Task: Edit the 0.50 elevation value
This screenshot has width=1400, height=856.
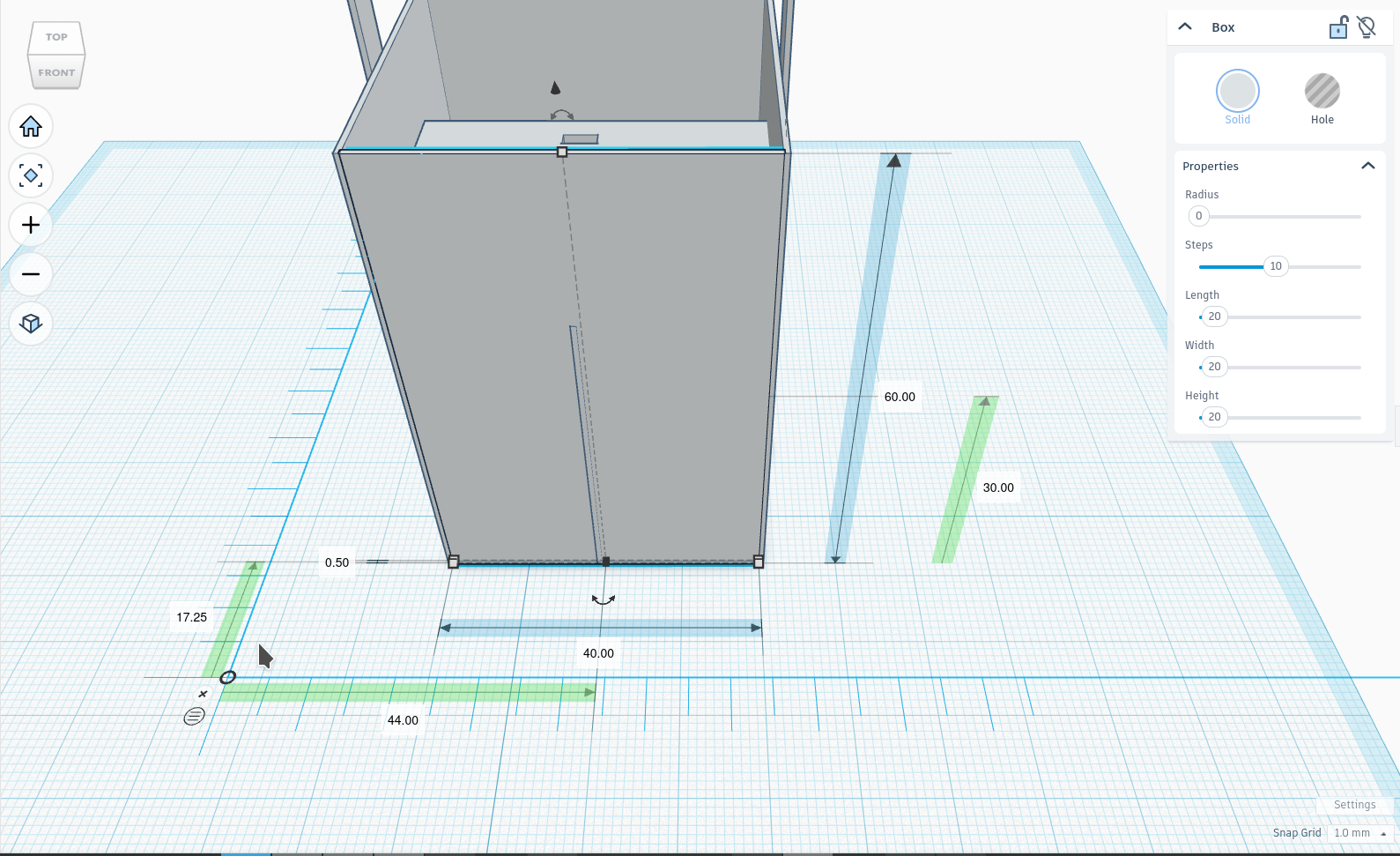Action: (x=337, y=562)
